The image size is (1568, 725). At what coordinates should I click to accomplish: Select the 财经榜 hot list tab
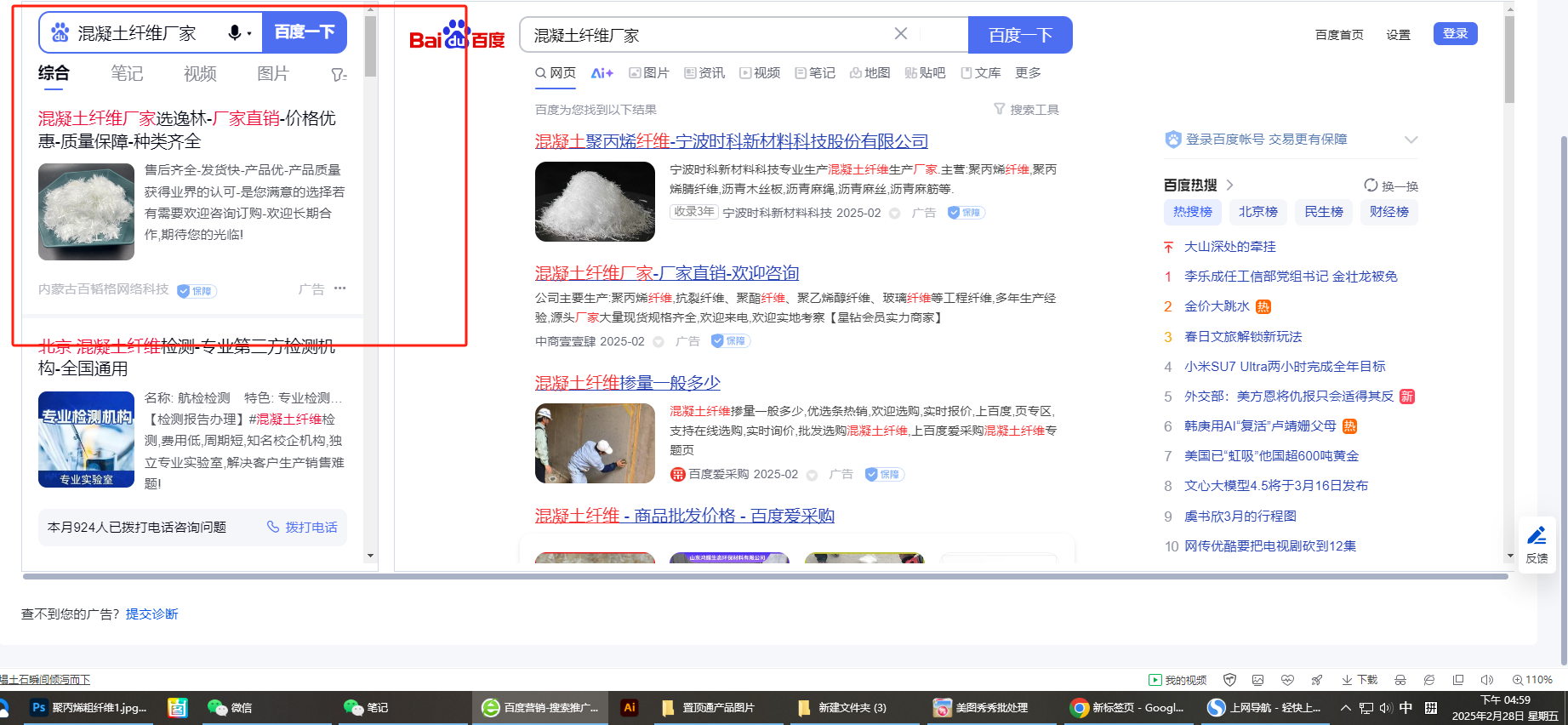click(1389, 212)
